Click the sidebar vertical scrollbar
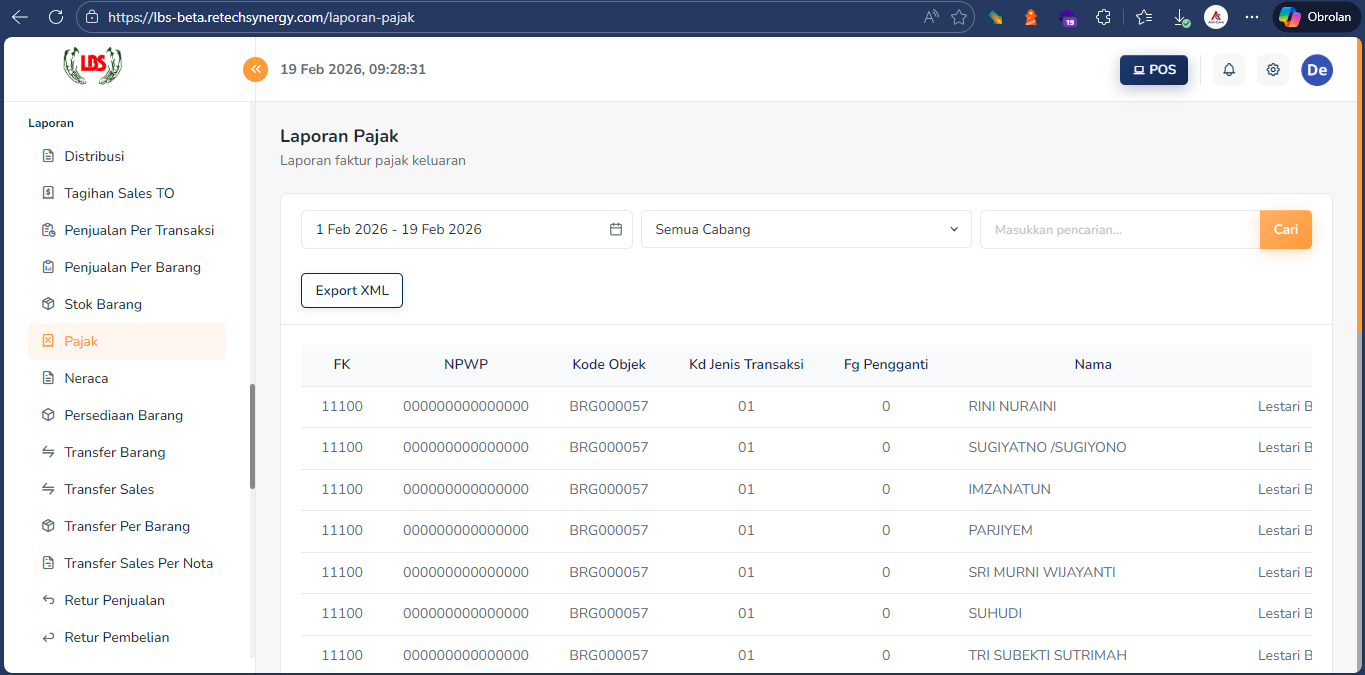Image resolution: width=1365 pixels, height=675 pixels. coord(252,437)
